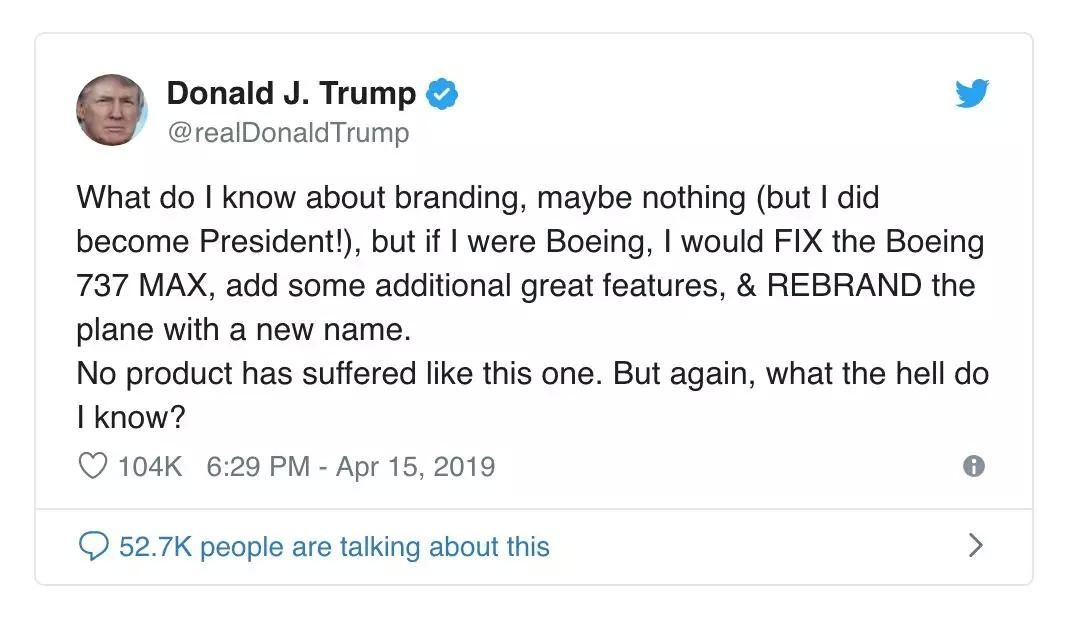The image size is (1068, 630).
Task: Click the "No product has suffered" sentence
Action: pos(340,374)
